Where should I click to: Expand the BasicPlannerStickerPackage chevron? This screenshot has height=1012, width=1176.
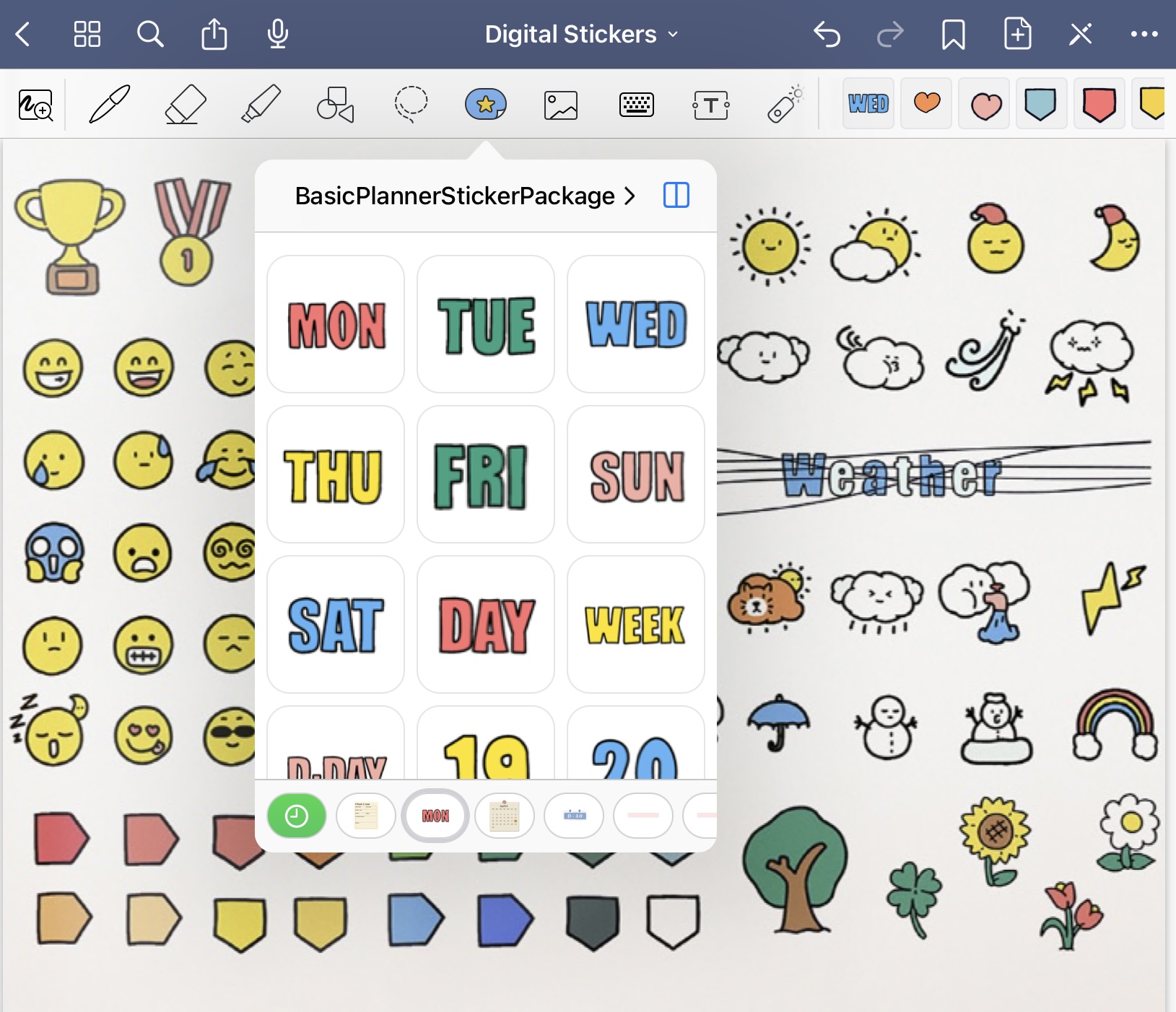[x=630, y=196]
